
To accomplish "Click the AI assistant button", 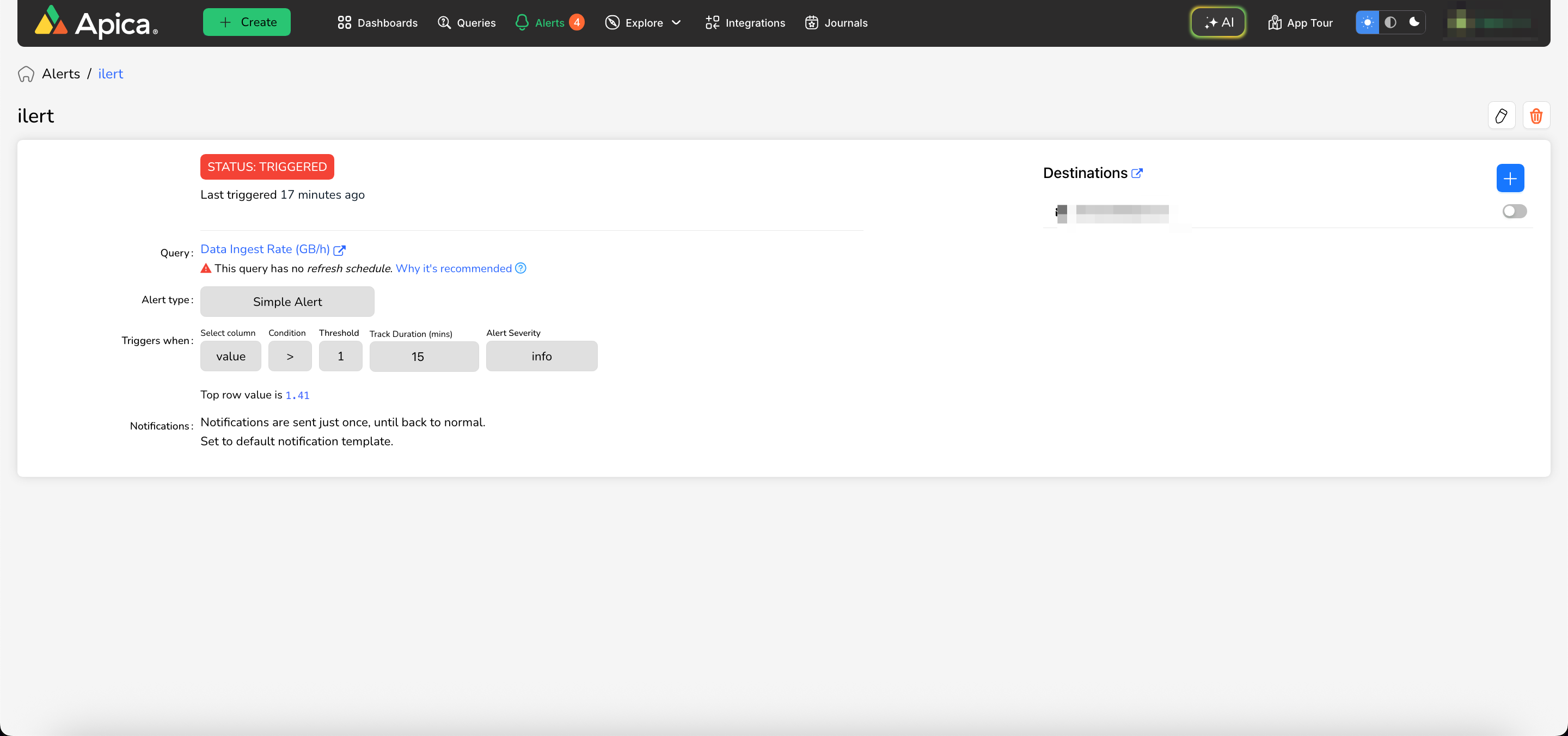I will [x=1218, y=22].
